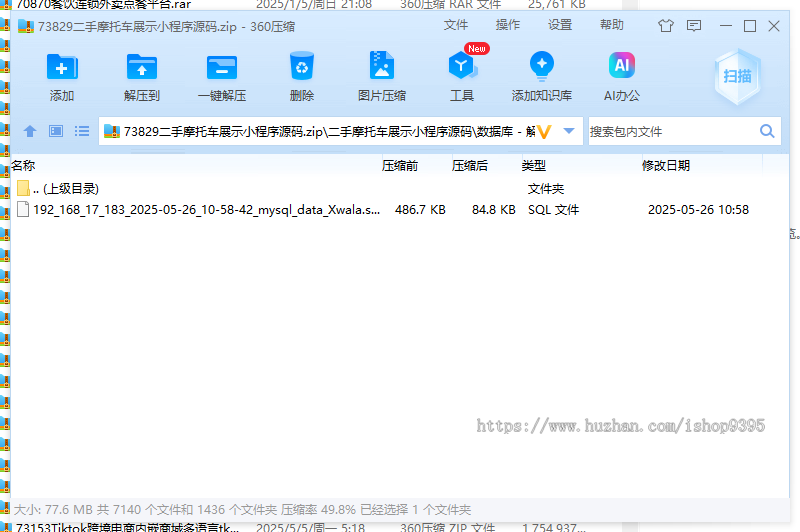Sort by the 压缩前 column header

coord(399,166)
